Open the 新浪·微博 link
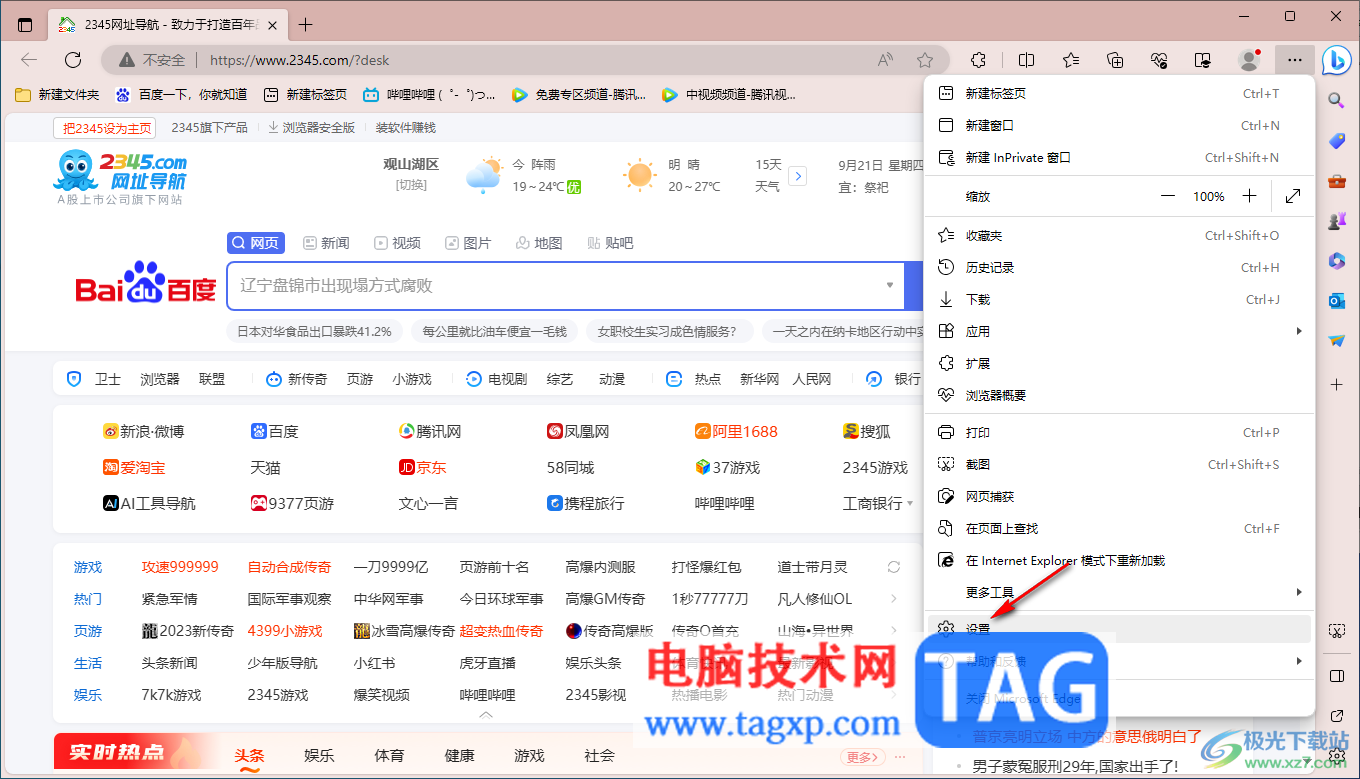This screenshot has width=1360, height=779. tap(143, 432)
